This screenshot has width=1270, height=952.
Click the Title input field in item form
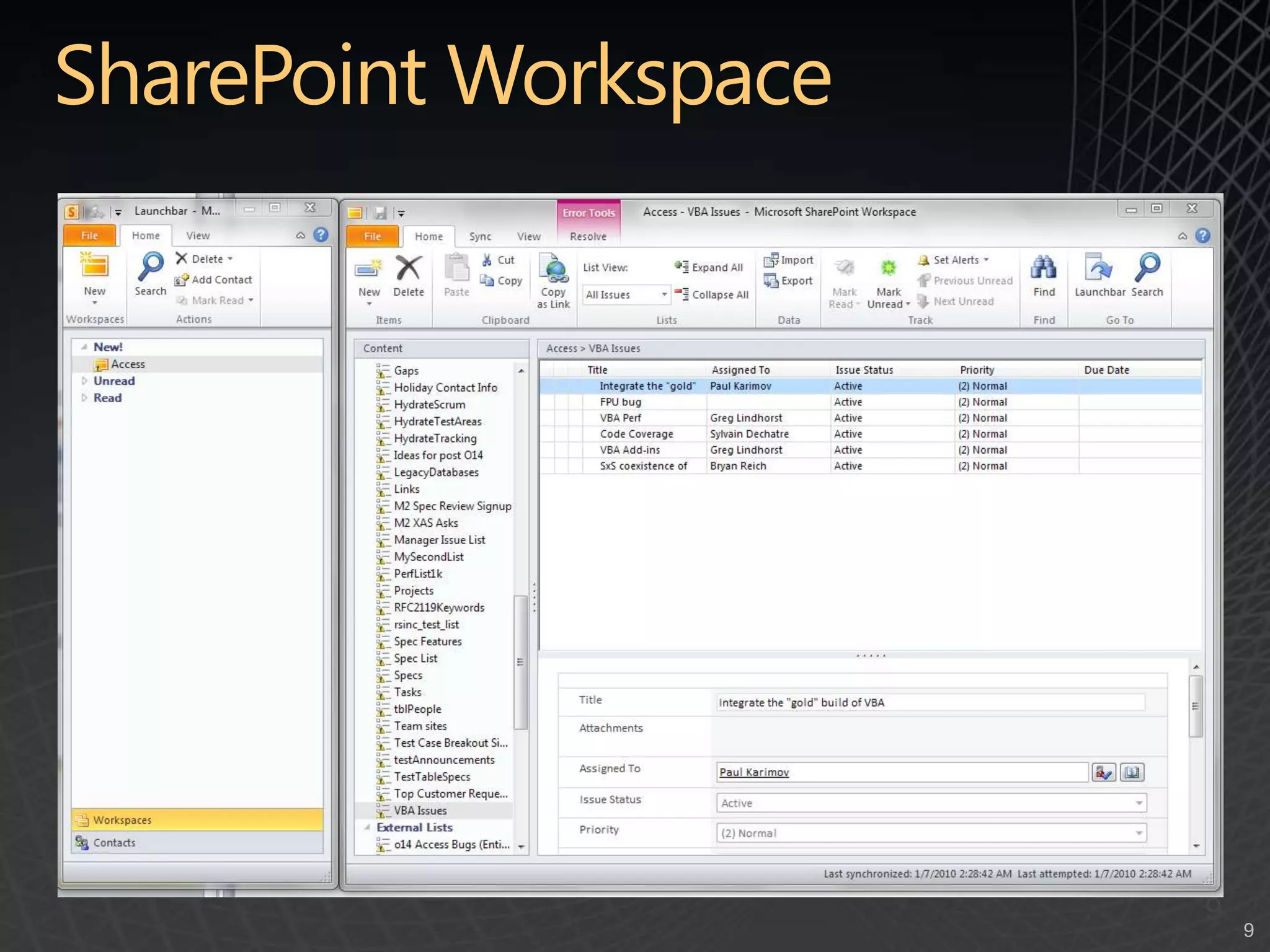930,703
